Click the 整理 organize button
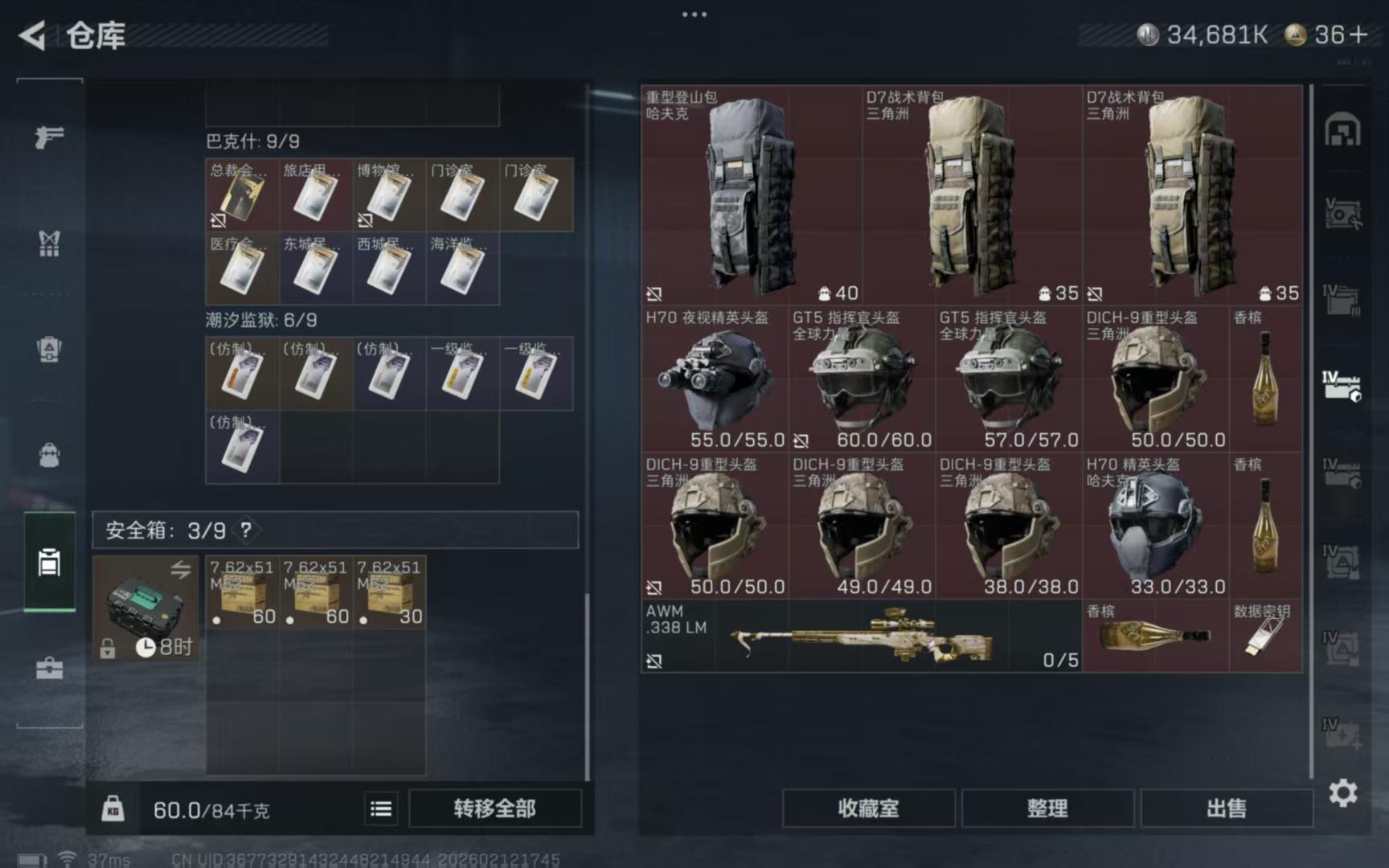The image size is (1389, 868). [1047, 809]
